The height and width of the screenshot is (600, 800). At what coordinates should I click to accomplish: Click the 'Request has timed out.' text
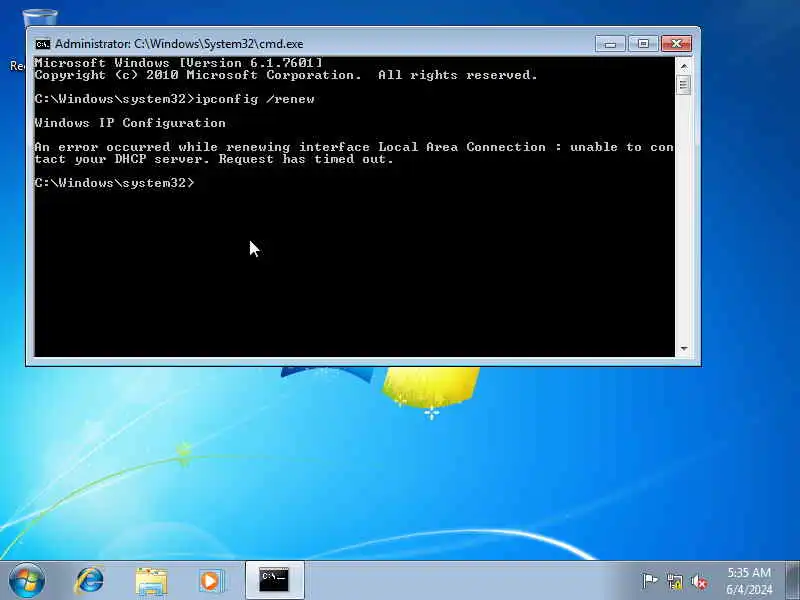pyautogui.click(x=306, y=159)
